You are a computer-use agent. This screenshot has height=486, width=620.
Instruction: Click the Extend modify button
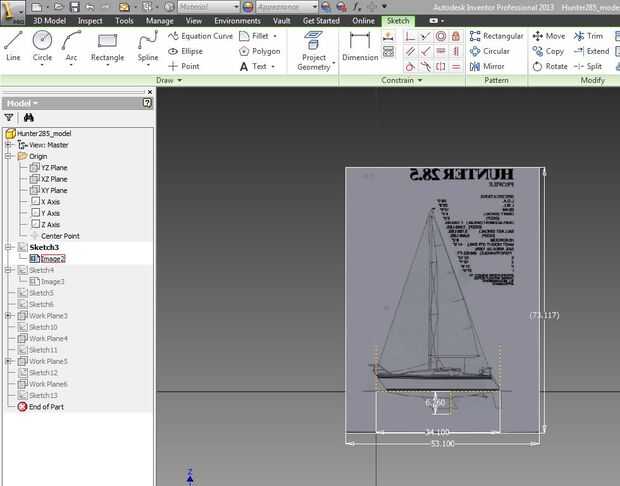pos(592,51)
